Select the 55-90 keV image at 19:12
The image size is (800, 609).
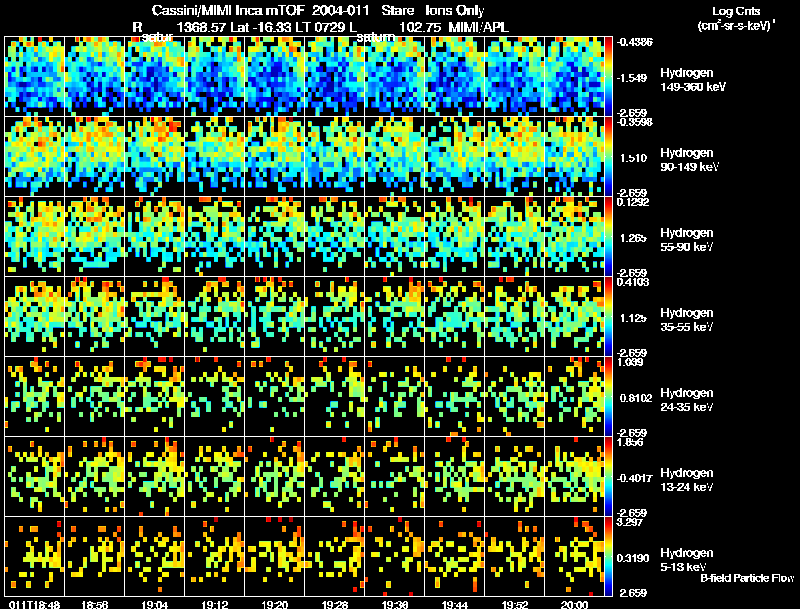pos(215,237)
